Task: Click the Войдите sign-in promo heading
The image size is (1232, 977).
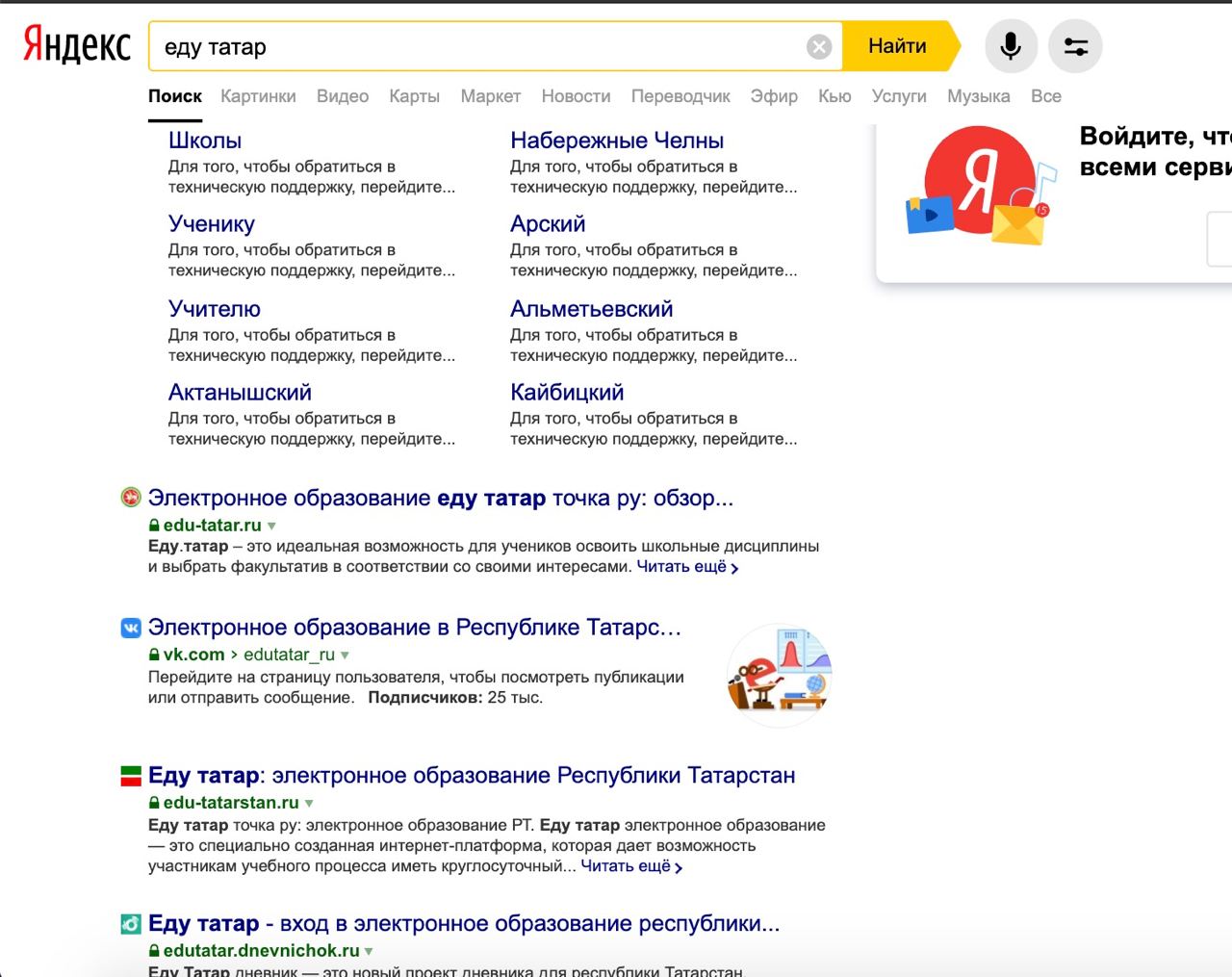Action: [1155, 151]
